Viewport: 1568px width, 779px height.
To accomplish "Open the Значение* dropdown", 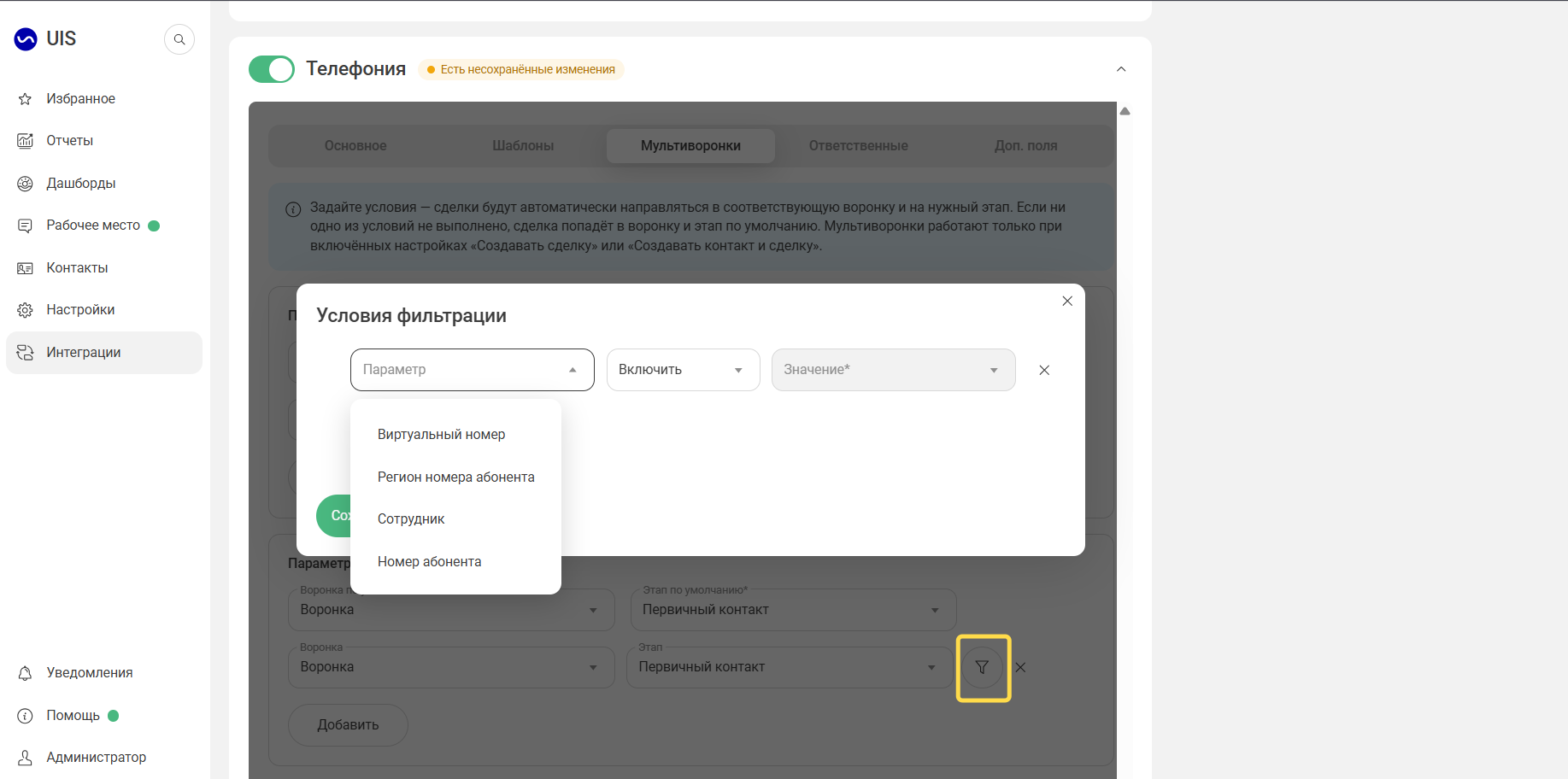I will point(894,370).
